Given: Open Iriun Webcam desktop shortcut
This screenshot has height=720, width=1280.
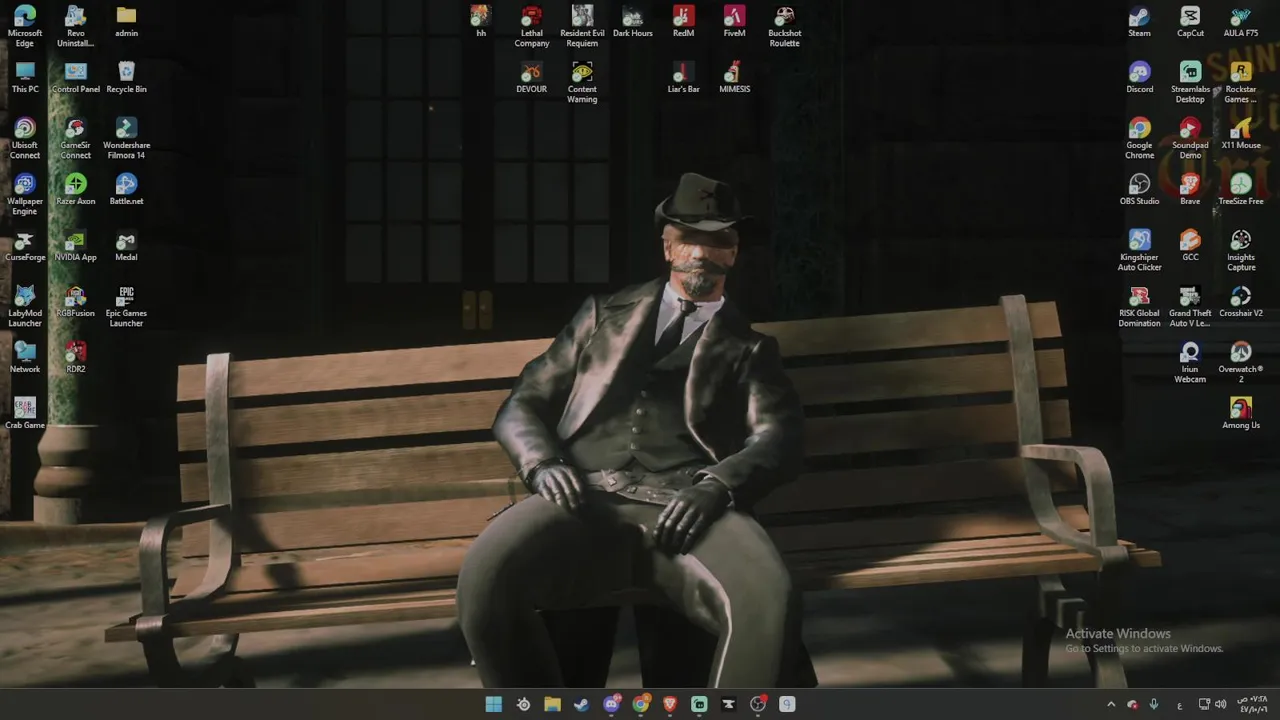Looking at the screenshot, I should click(x=1190, y=362).
